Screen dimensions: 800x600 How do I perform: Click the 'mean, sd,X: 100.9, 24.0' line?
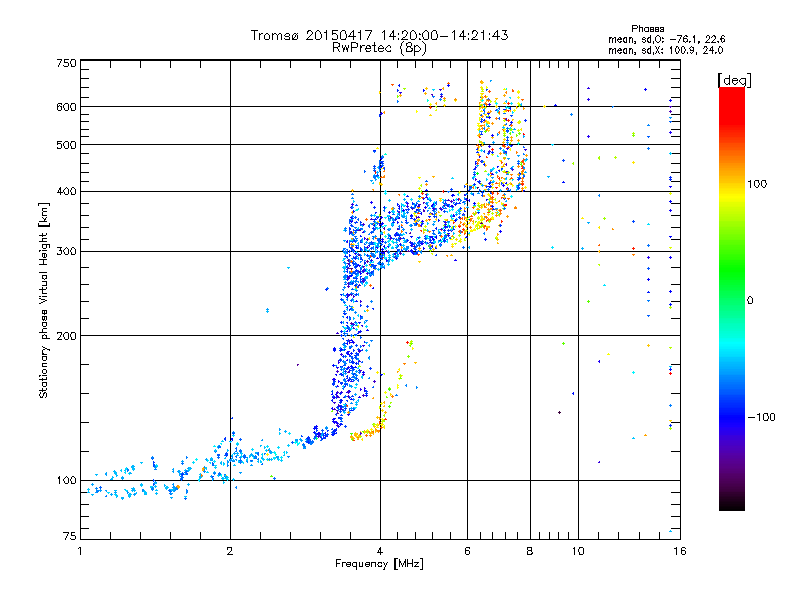tap(665, 50)
